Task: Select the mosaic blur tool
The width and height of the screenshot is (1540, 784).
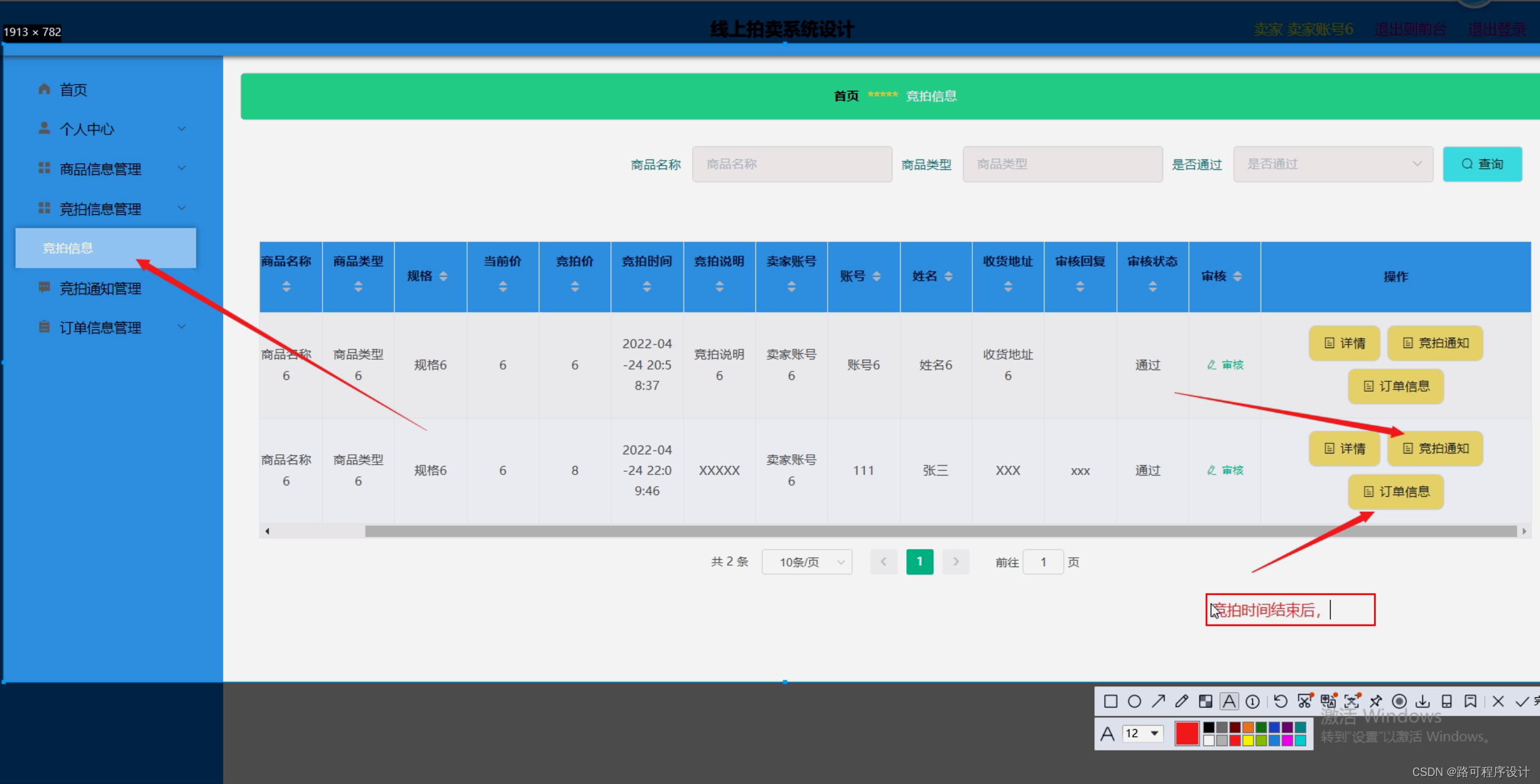Action: pyautogui.click(x=1205, y=701)
